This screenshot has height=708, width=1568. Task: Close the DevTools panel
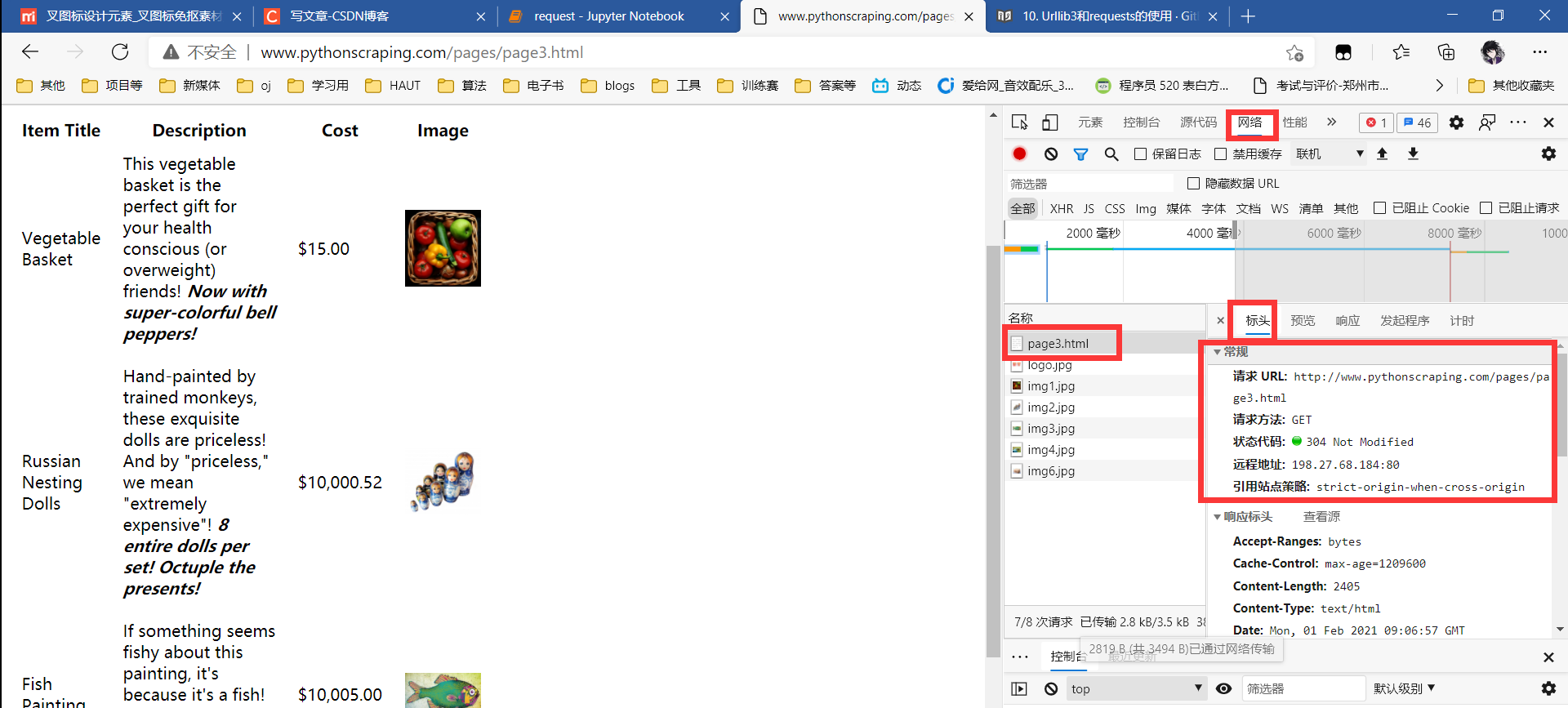(1548, 122)
